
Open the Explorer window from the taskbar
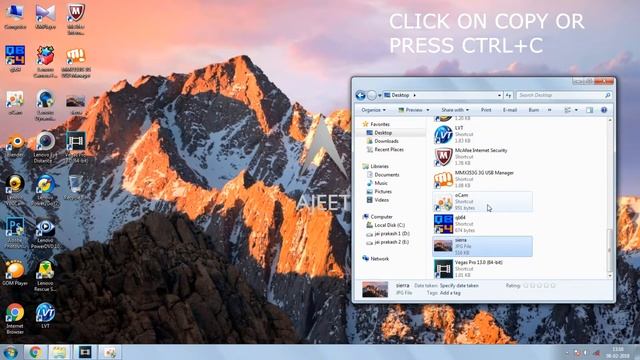pyautogui.click(x=60, y=352)
